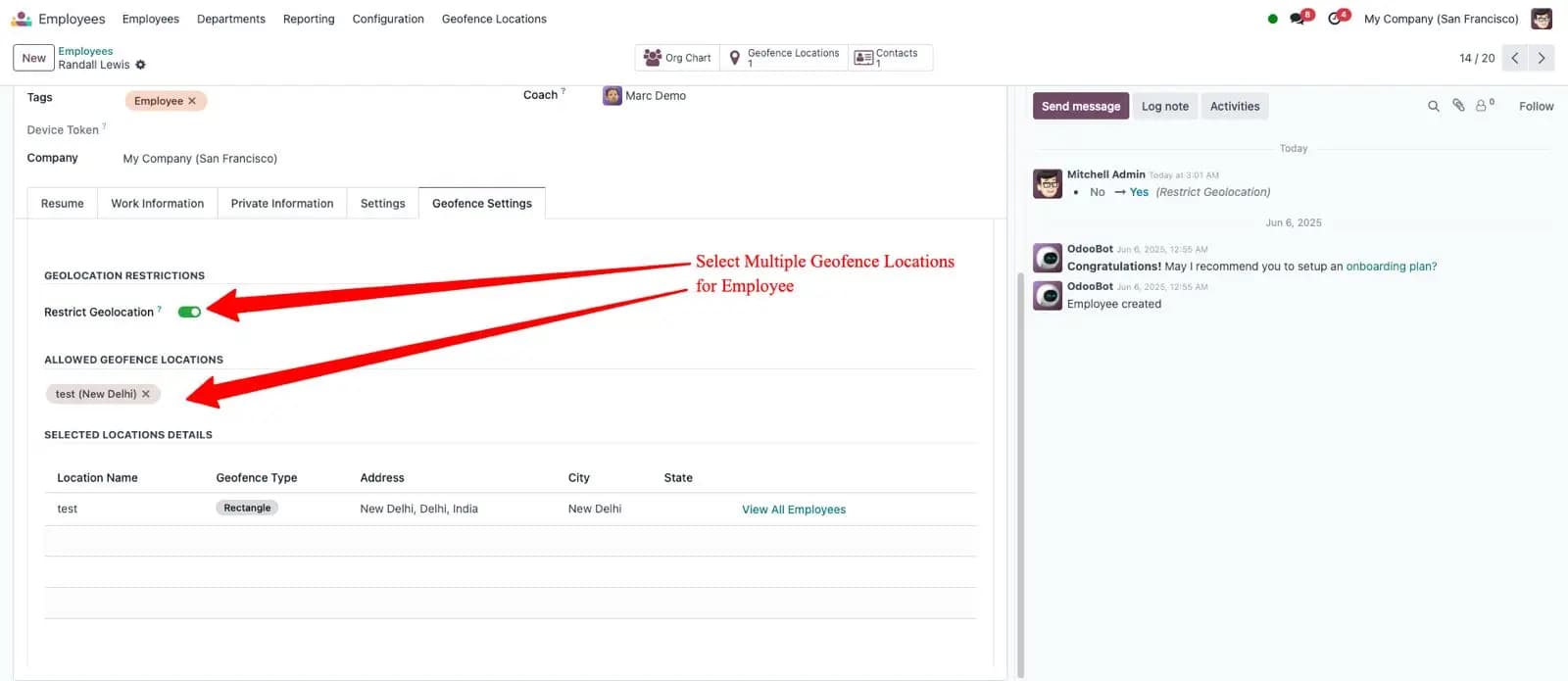Click the New Delhi, Delhi, India address cell

pos(418,509)
